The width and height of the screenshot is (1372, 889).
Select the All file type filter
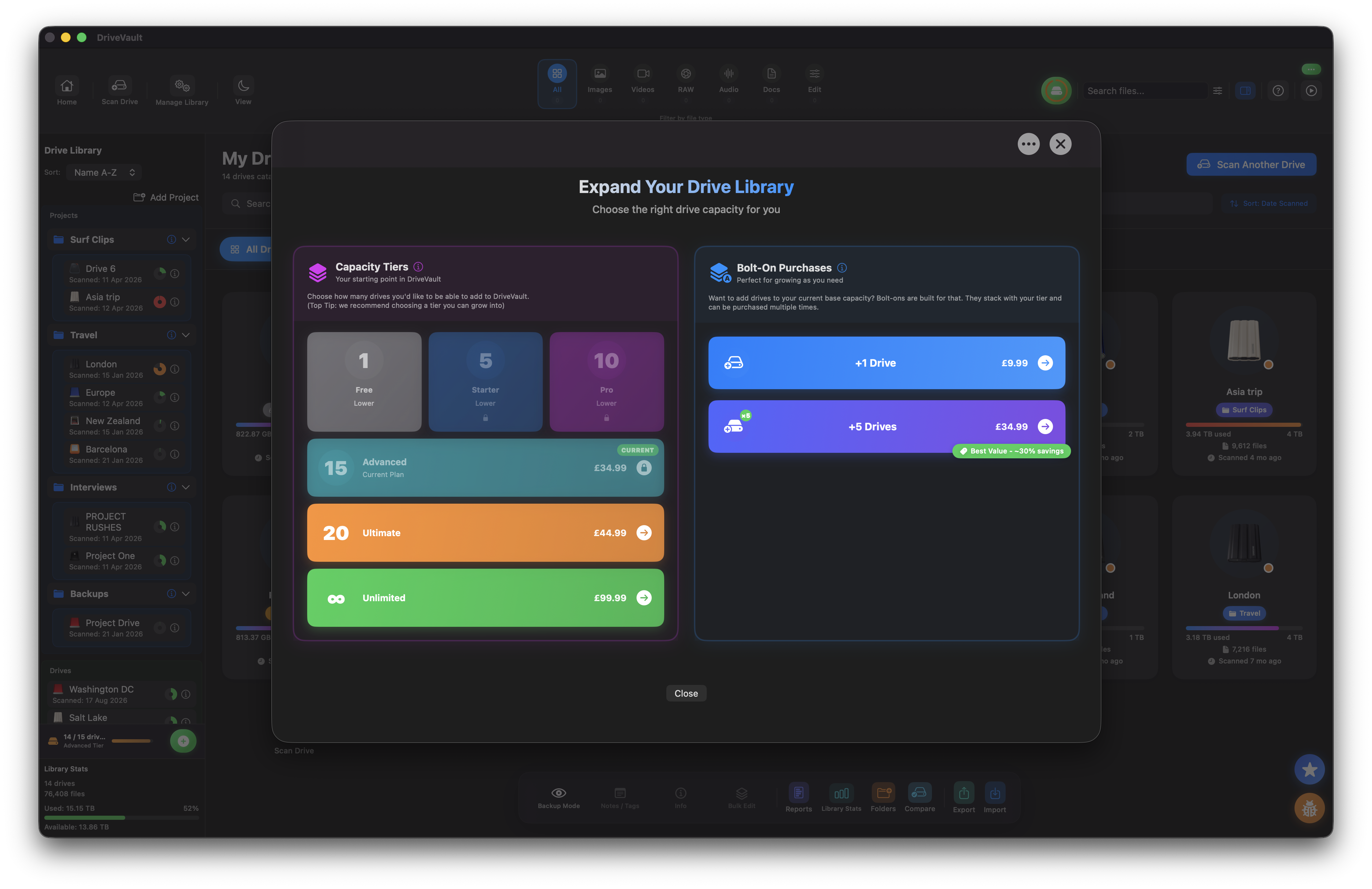pos(557,84)
